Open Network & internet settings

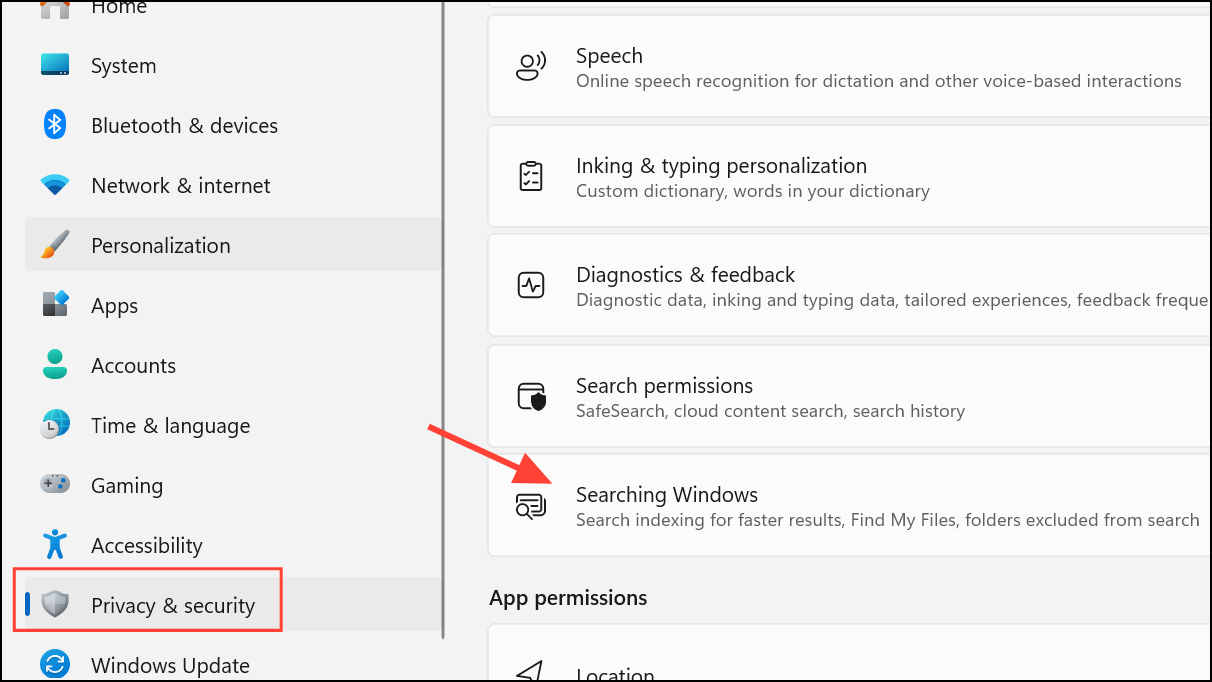point(180,185)
